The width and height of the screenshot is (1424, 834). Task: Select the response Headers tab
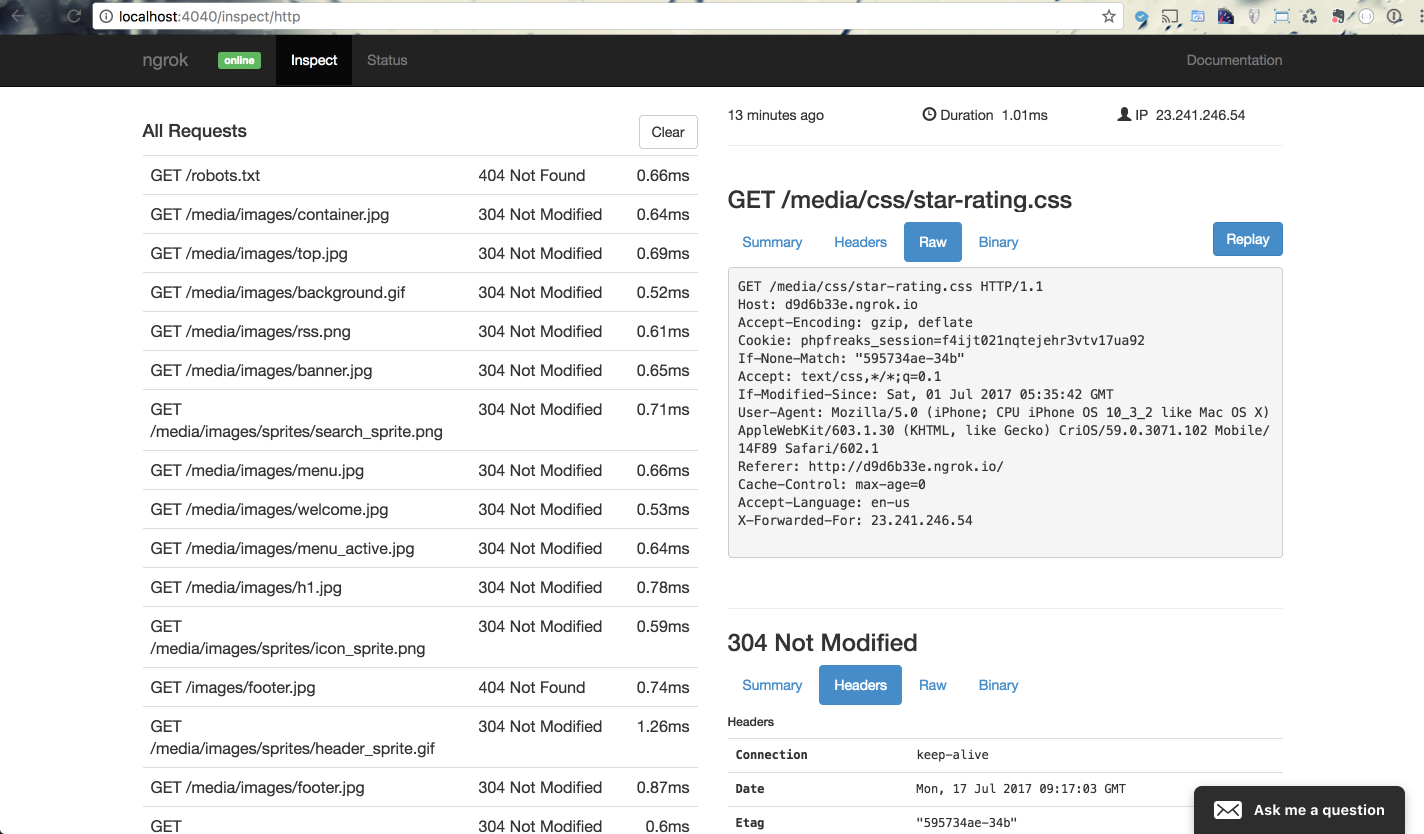tap(860, 685)
